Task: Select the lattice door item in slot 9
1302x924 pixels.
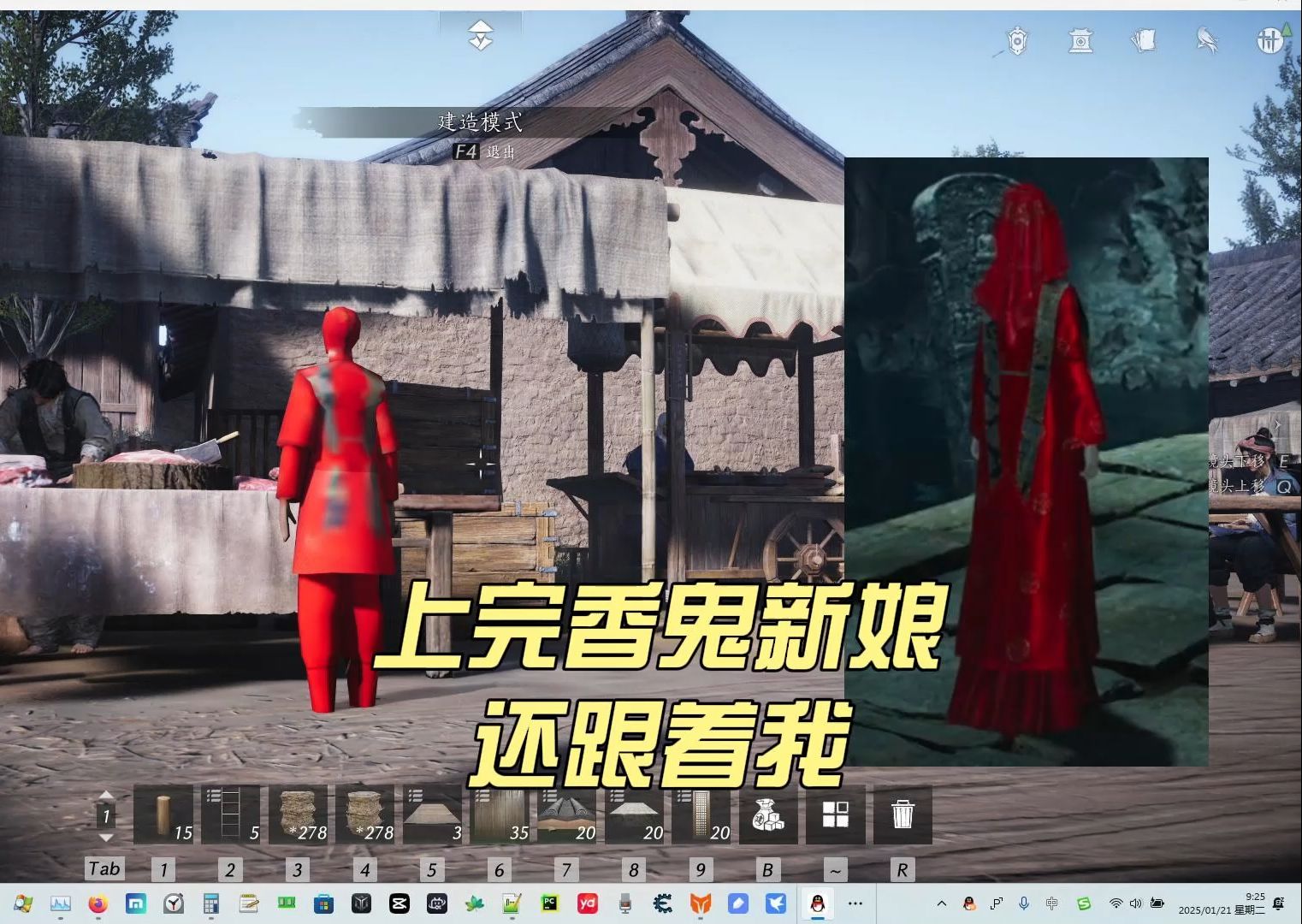Action: [701, 814]
